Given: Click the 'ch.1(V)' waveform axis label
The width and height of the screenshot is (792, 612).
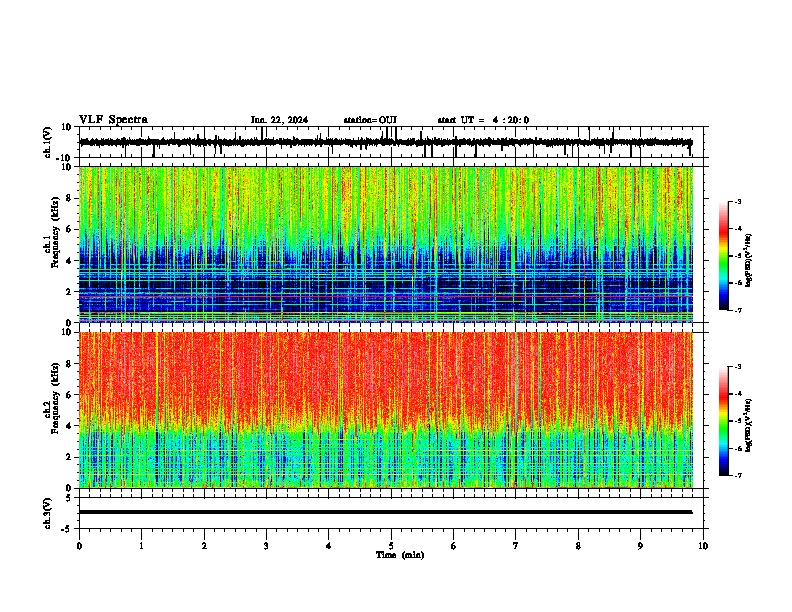Looking at the screenshot, I should coord(48,142).
